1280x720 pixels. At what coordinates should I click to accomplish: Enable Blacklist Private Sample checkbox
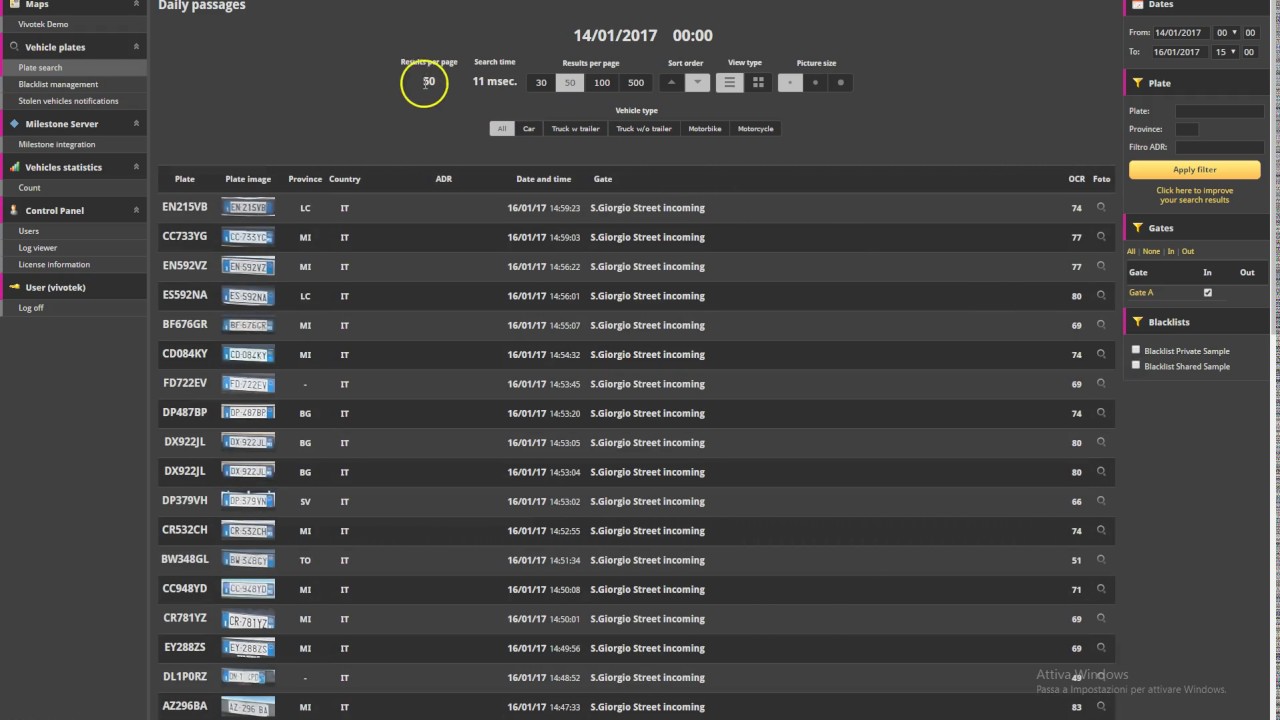coord(1136,350)
